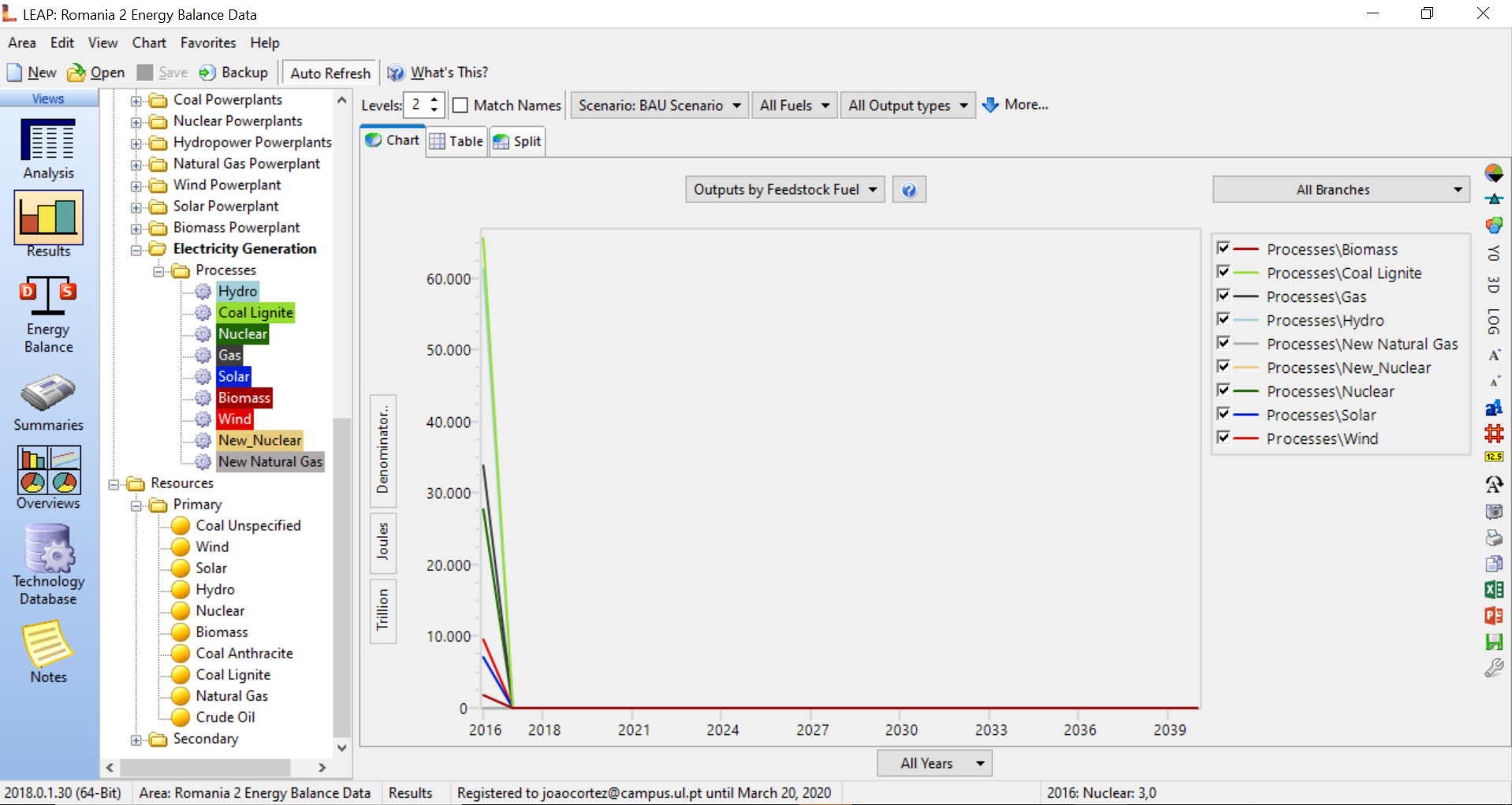
Task: Click the red gridlines icon
Action: (x=1493, y=433)
